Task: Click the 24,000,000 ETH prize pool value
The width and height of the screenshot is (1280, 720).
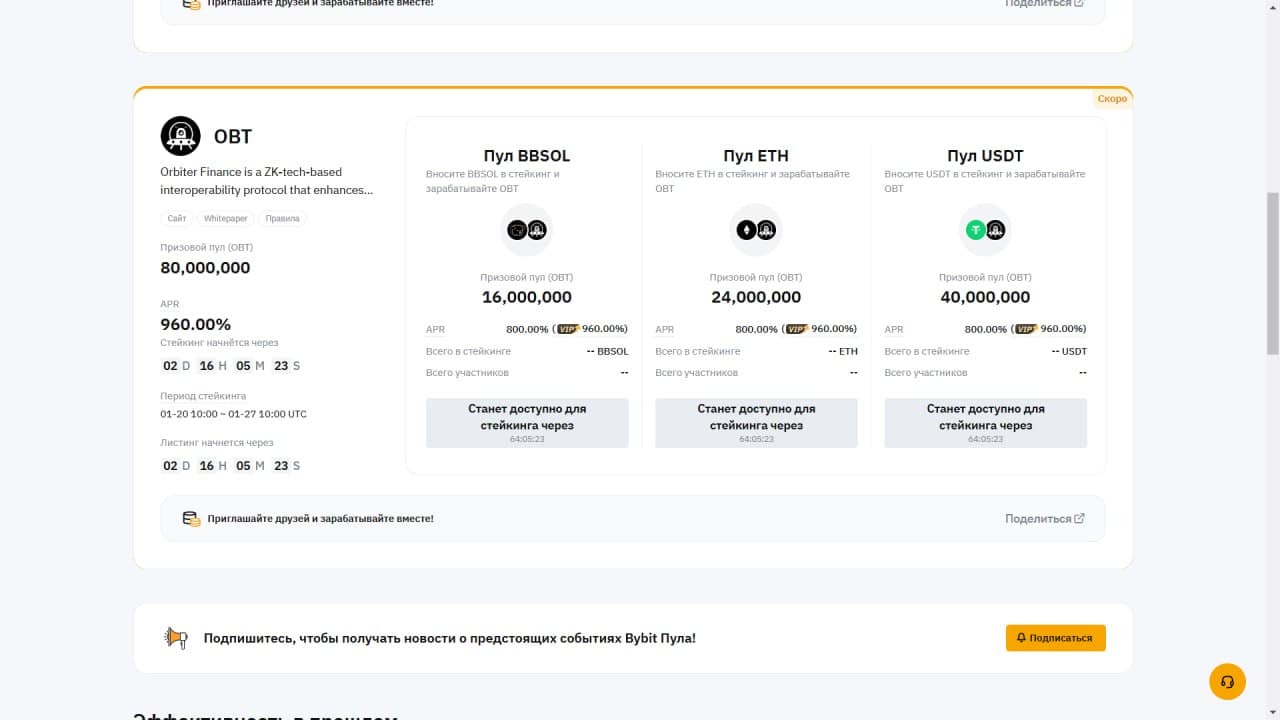Action: (756, 297)
